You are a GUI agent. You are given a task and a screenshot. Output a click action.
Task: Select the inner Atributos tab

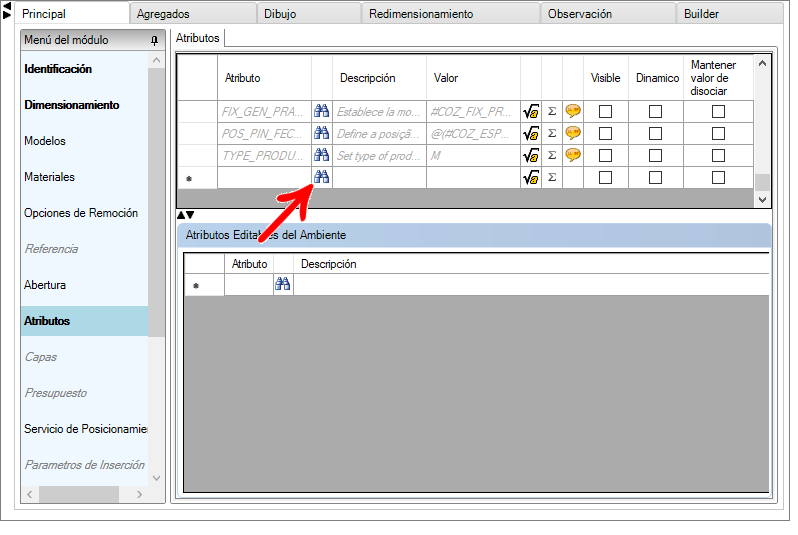pyautogui.click(x=197, y=38)
